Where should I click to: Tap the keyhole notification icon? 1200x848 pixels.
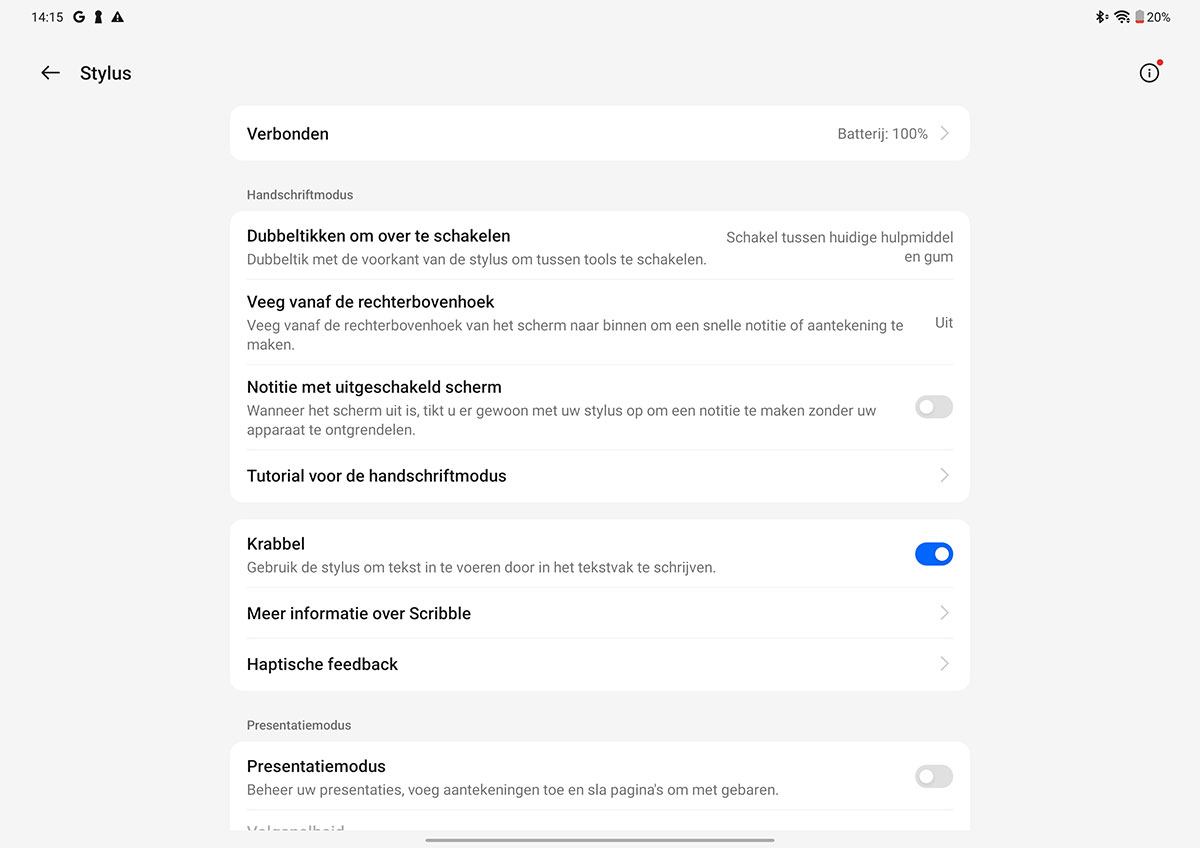[x=98, y=17]
